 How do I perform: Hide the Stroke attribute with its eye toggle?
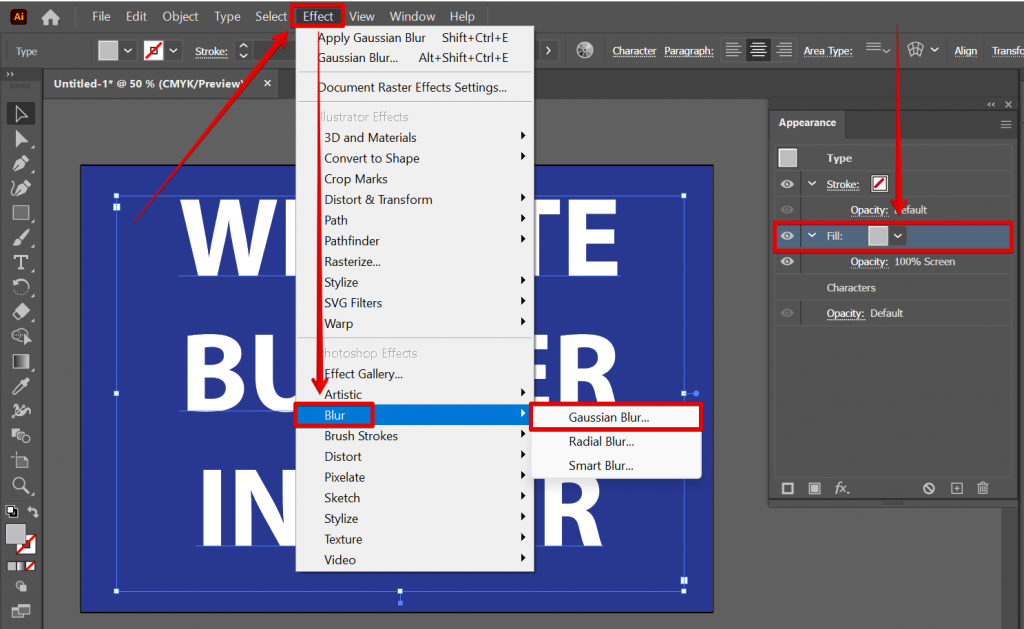[x=787, y=184]
